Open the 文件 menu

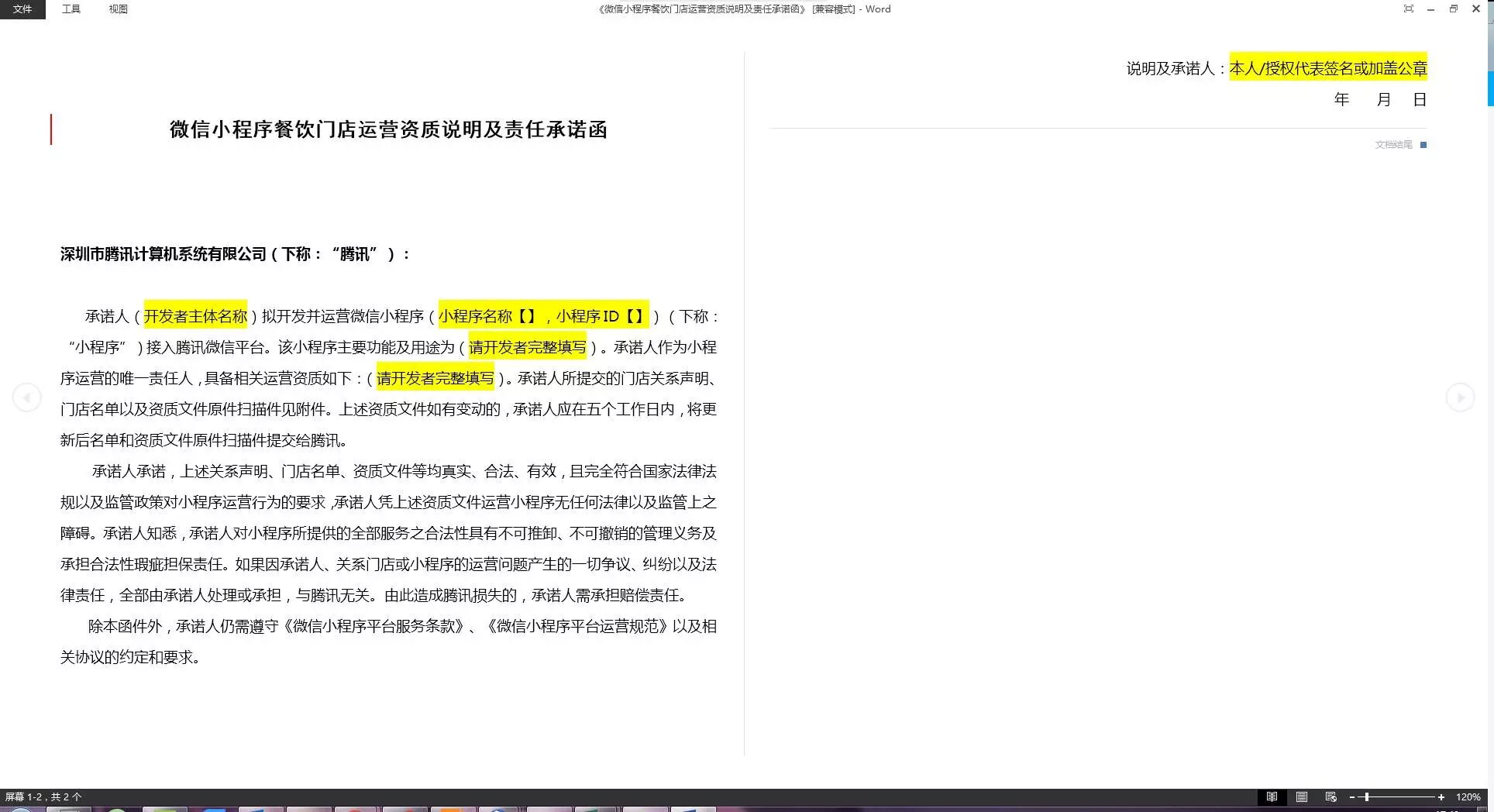pyautogui.click(x=22, y=9)
